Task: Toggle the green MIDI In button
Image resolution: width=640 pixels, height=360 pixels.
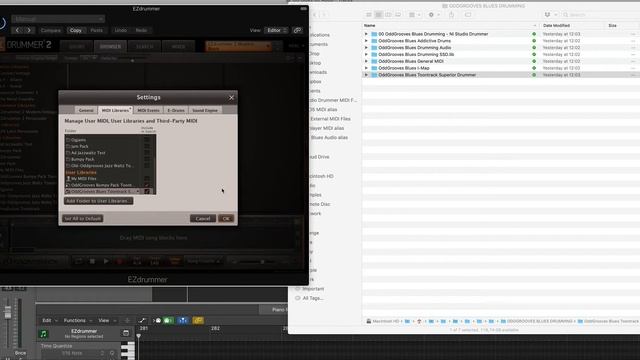Action: click(x=169, y=320)
